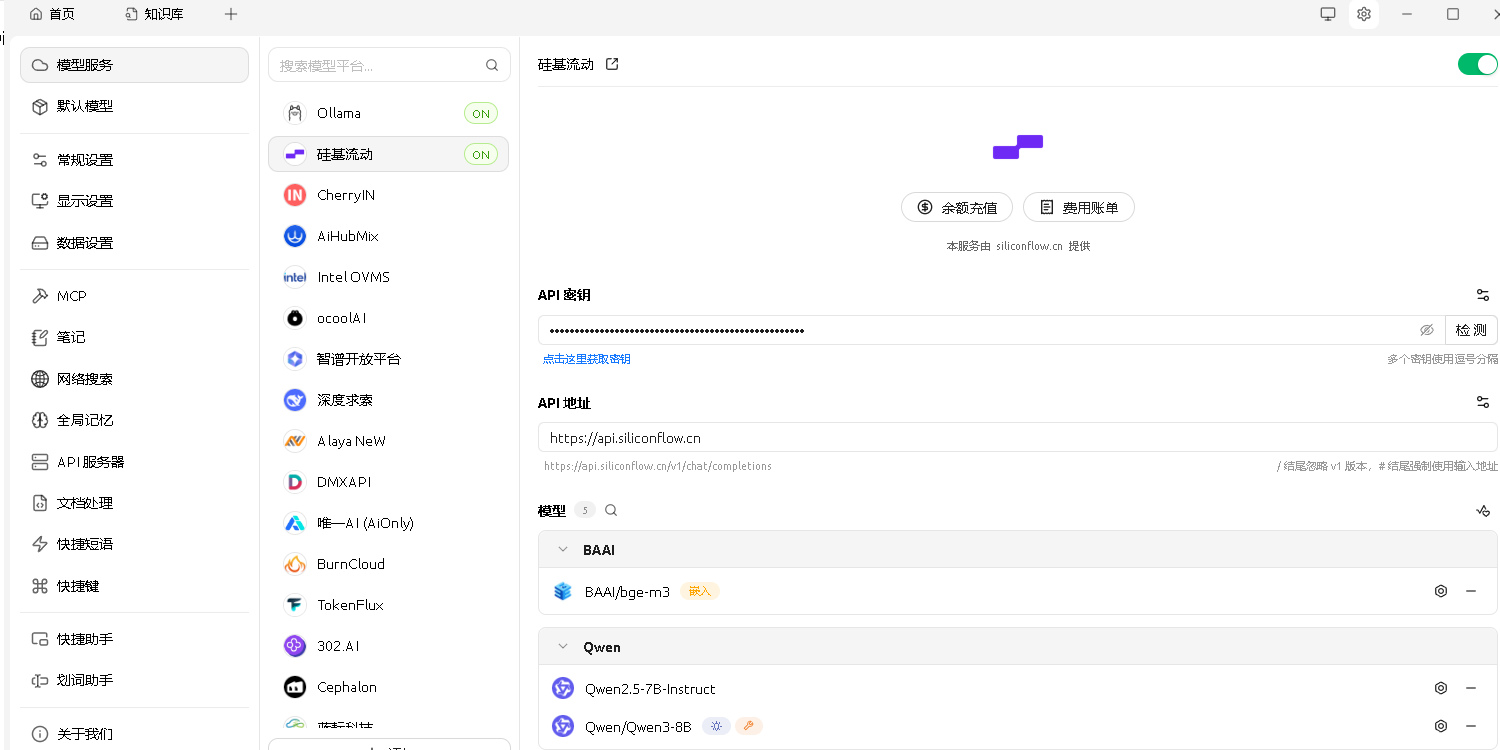This screenshot has height=750, width=1500.
Task: Click the API服务器 server icon
Action: (x=40, y=462)
